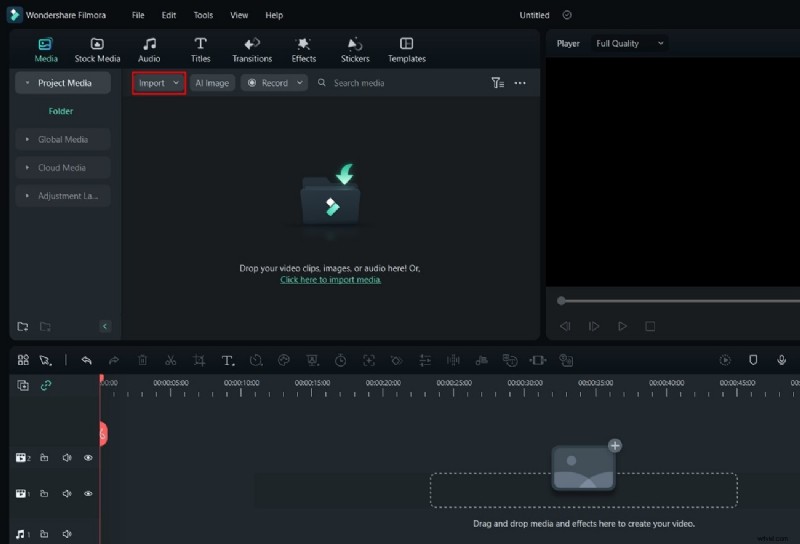Open the Effects tab

point(304,50)
